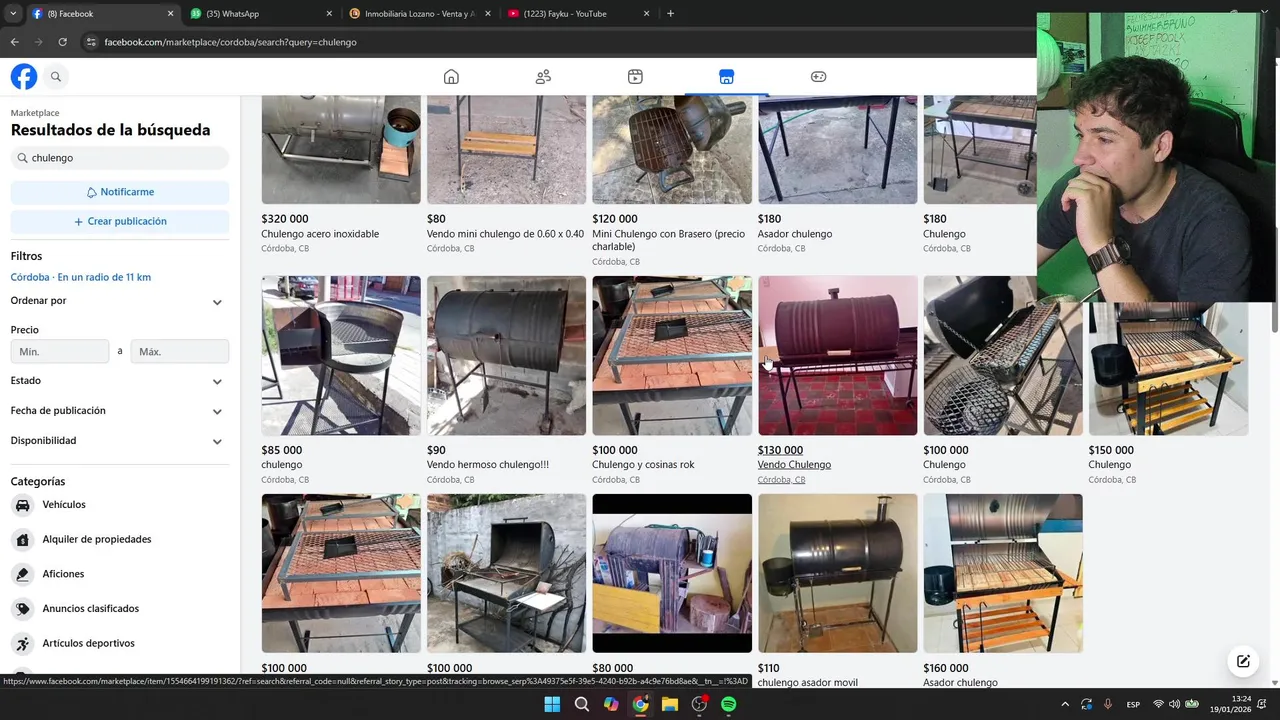Open the $150 000 Chulengo listing photo

(1168, 368)
